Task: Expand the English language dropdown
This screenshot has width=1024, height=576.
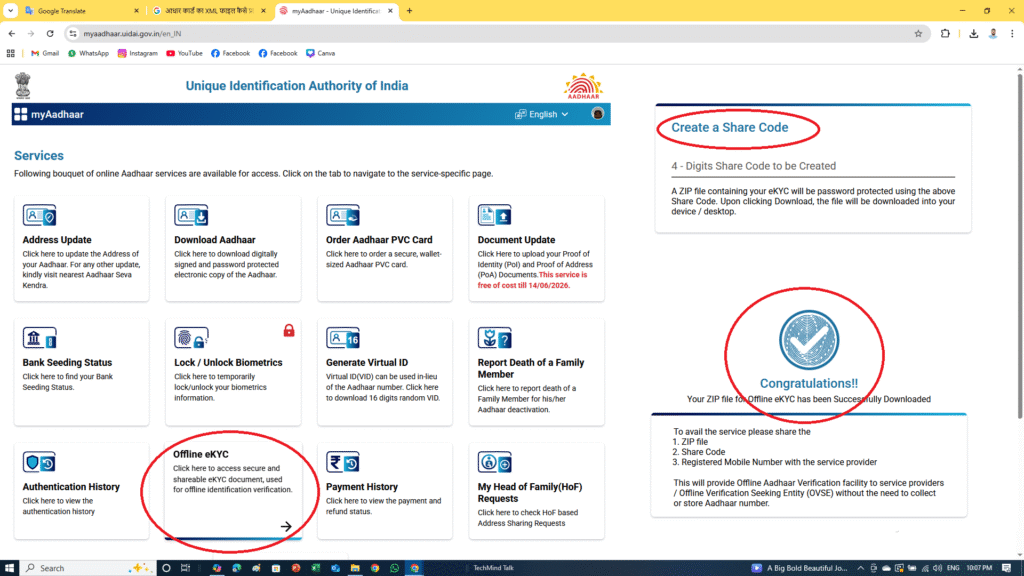Action: tap(542, 114)
